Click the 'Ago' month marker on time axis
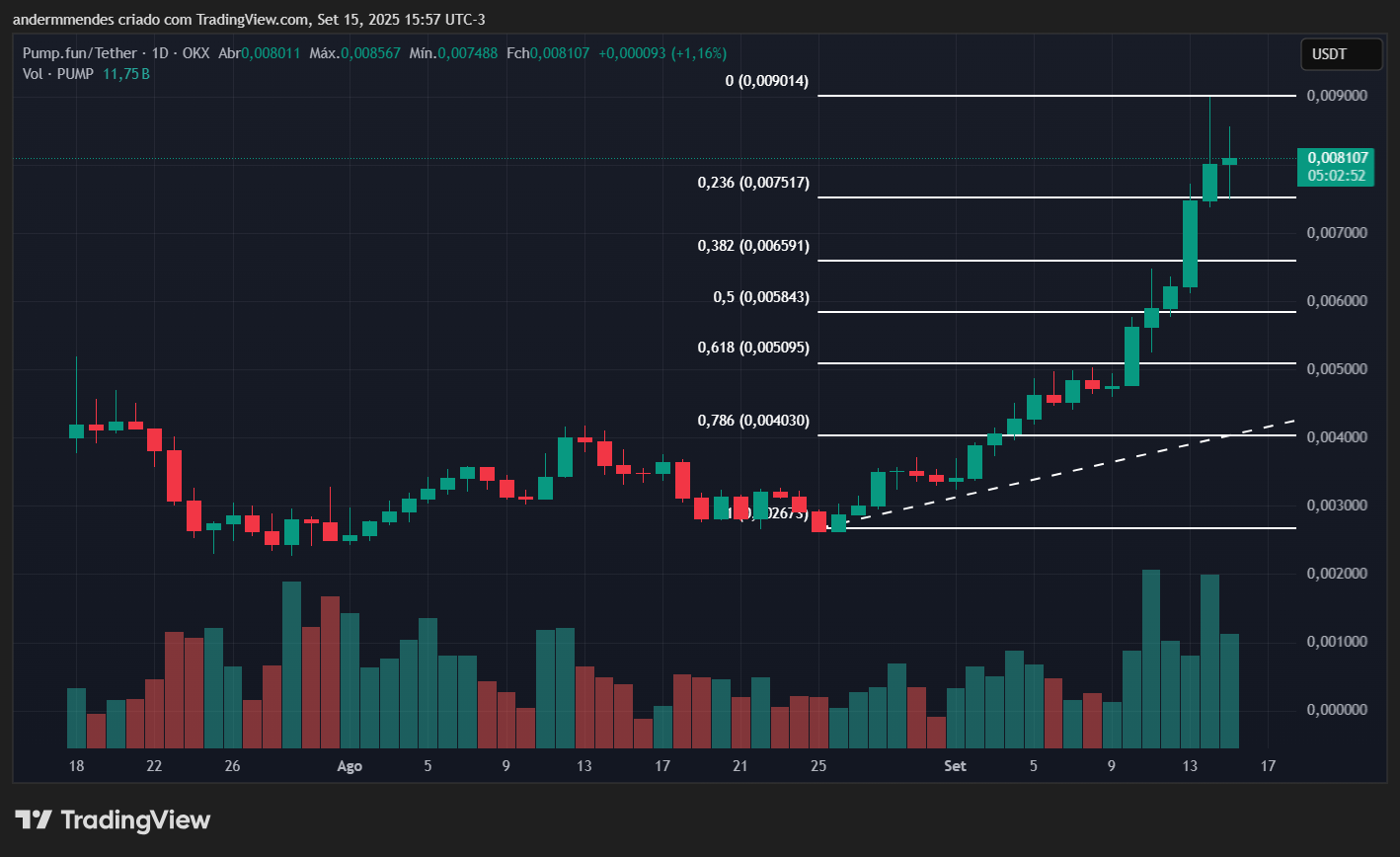This screenshot has height=857, width=1400. [350, 765]
